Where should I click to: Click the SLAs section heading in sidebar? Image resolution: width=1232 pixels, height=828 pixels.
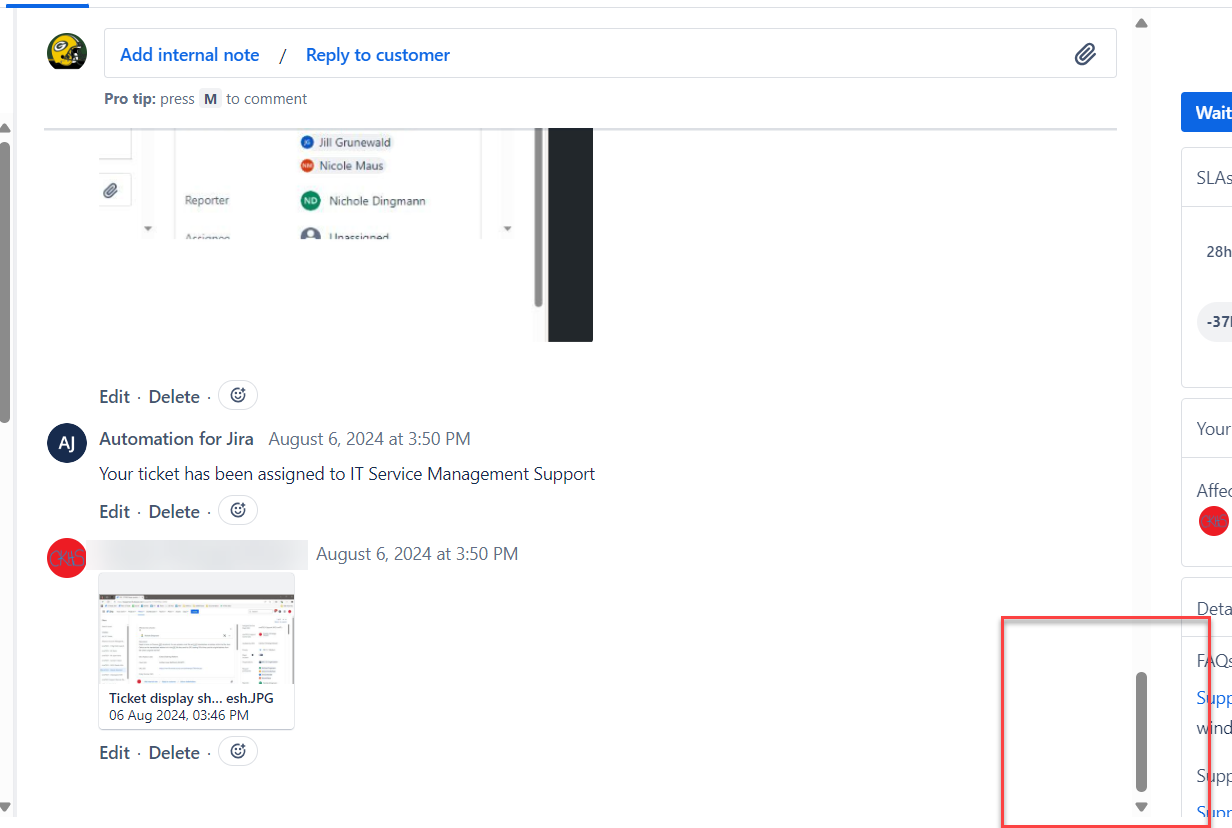click(1214, 178)
